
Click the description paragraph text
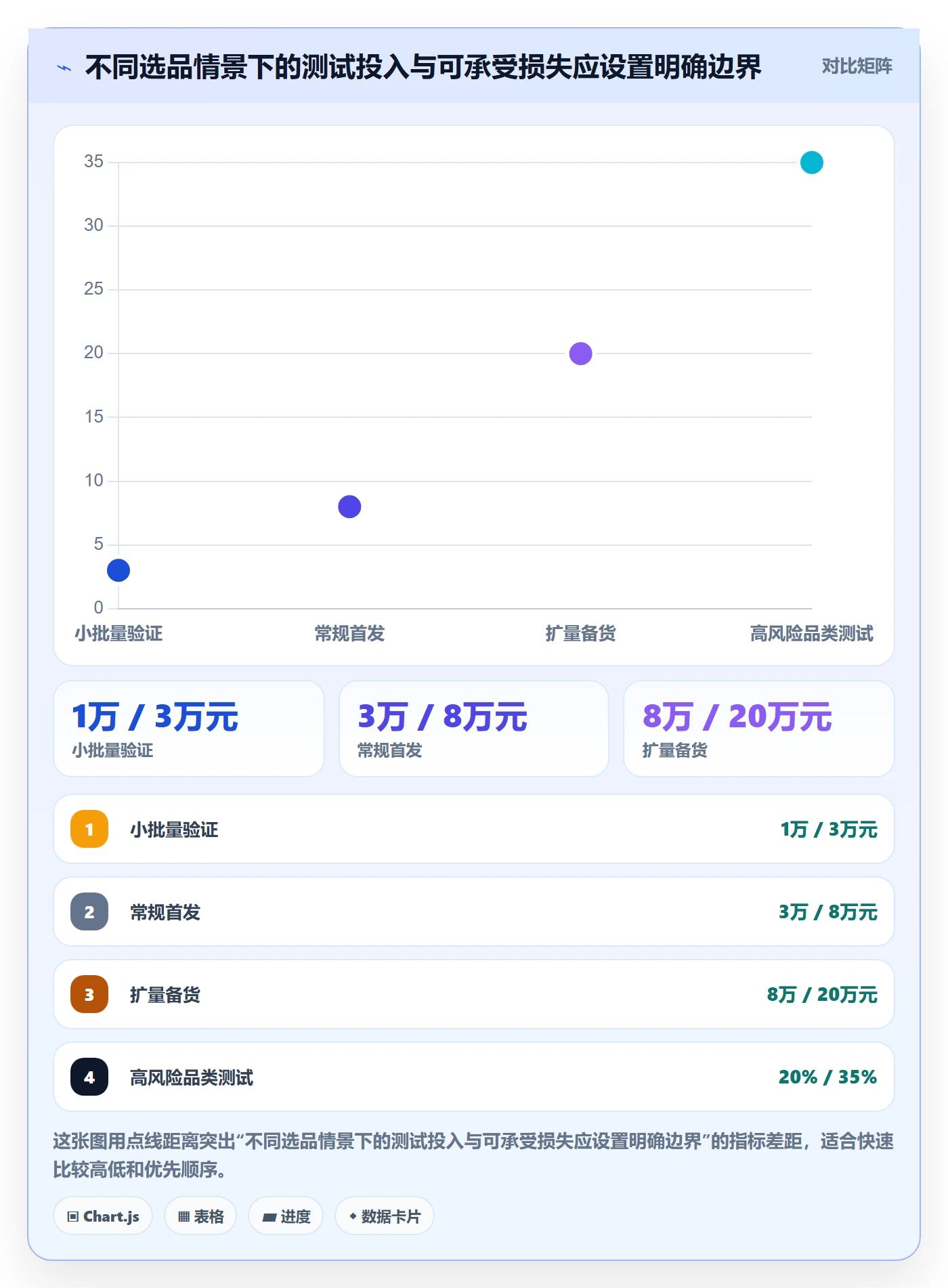[x=473, y=1155]
